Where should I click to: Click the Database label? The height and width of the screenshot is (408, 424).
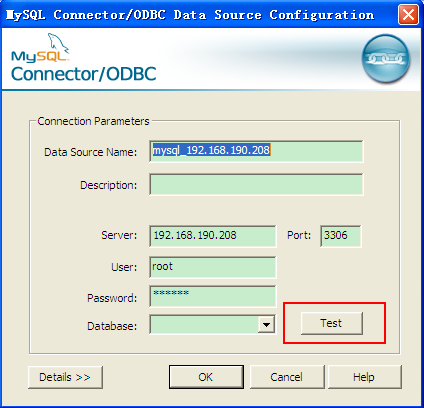tap(112, 326)
